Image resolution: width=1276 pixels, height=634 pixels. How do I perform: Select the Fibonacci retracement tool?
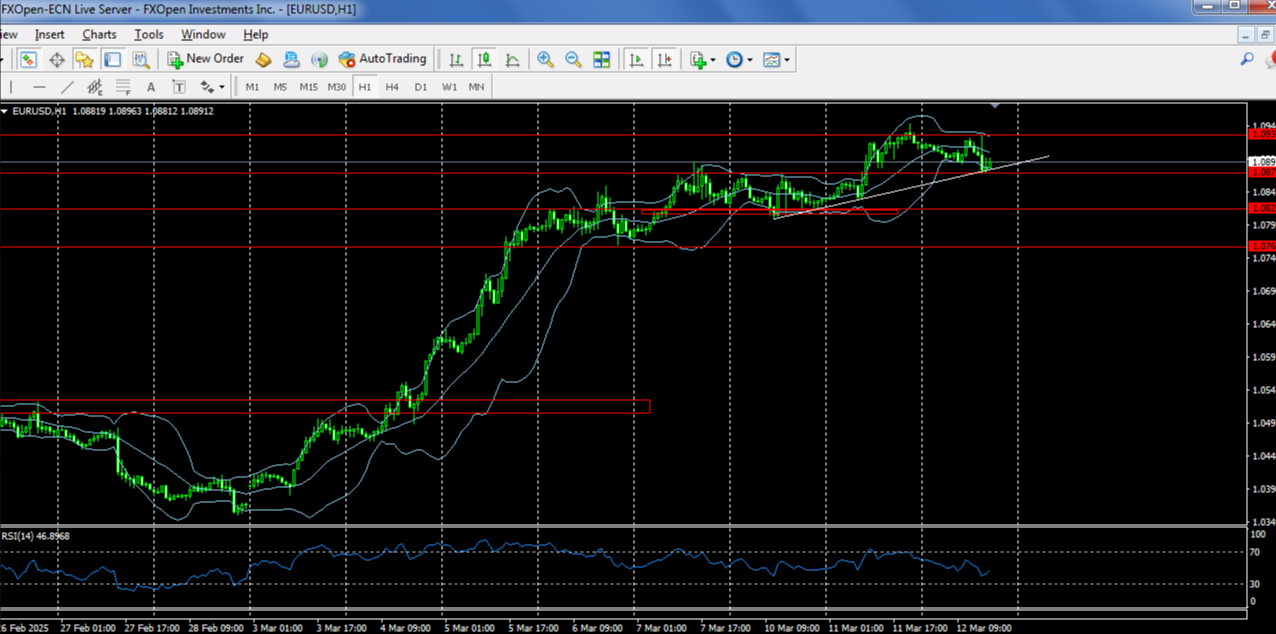coord(123,87)
